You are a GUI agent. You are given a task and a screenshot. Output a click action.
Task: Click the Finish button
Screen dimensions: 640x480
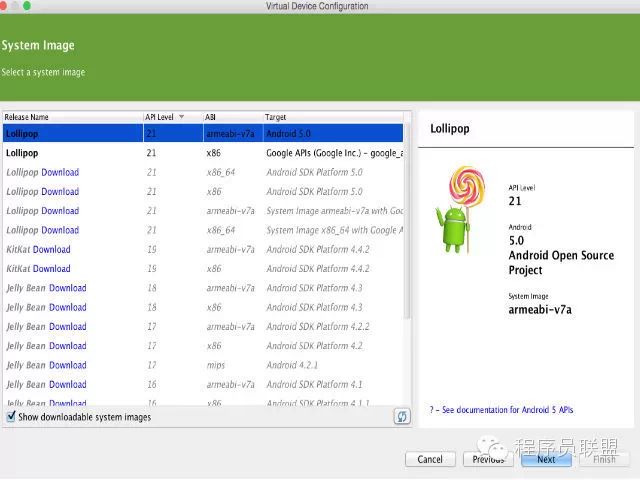pos(604,459)
